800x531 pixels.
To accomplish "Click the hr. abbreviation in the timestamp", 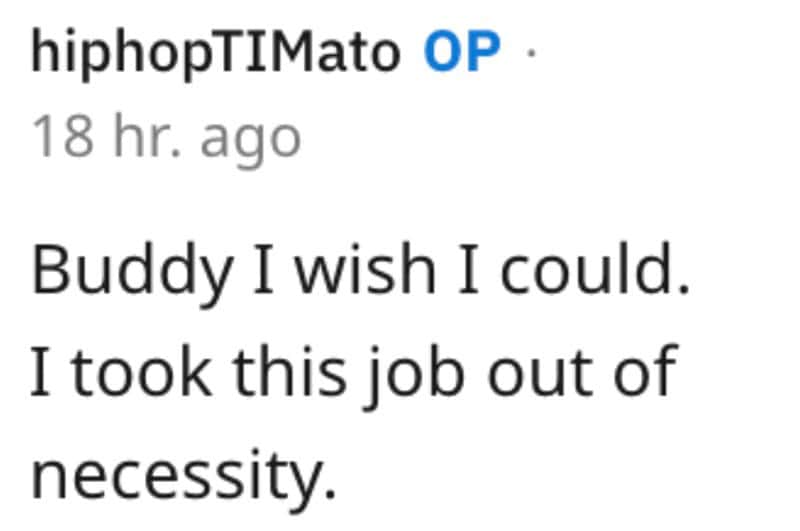I will (147, 135).
